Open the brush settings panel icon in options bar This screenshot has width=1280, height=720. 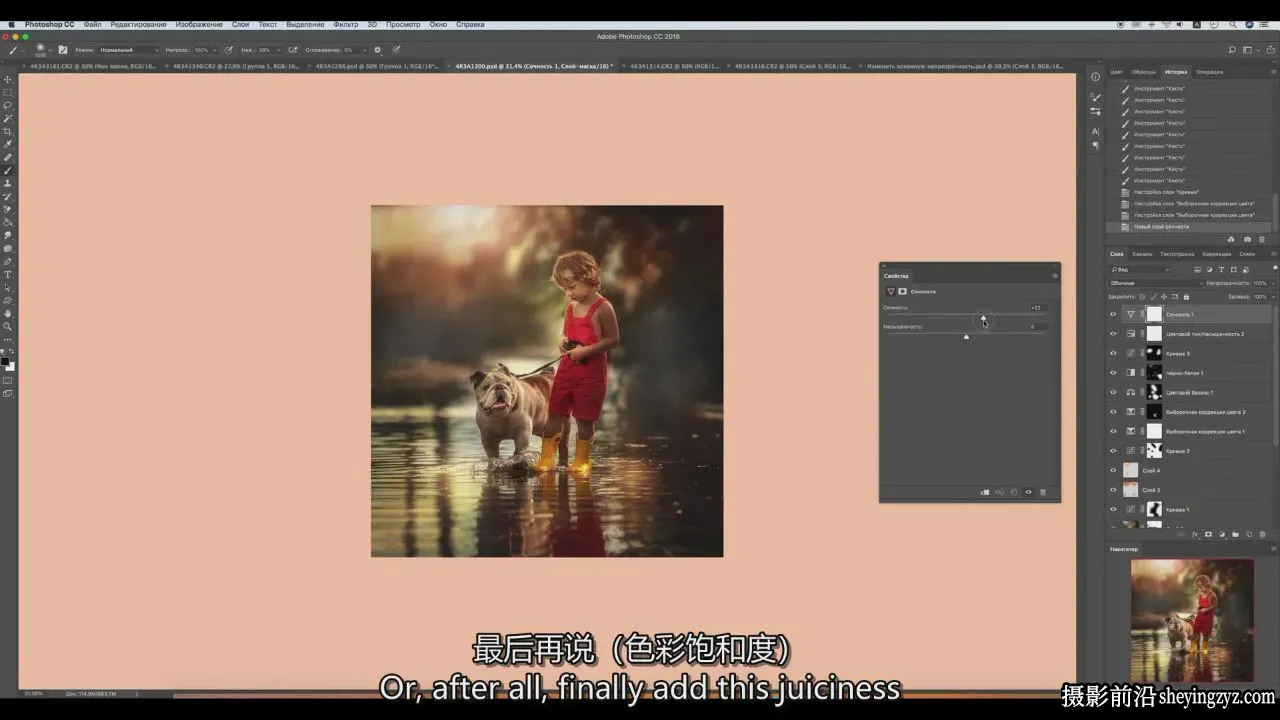[63, 49]
